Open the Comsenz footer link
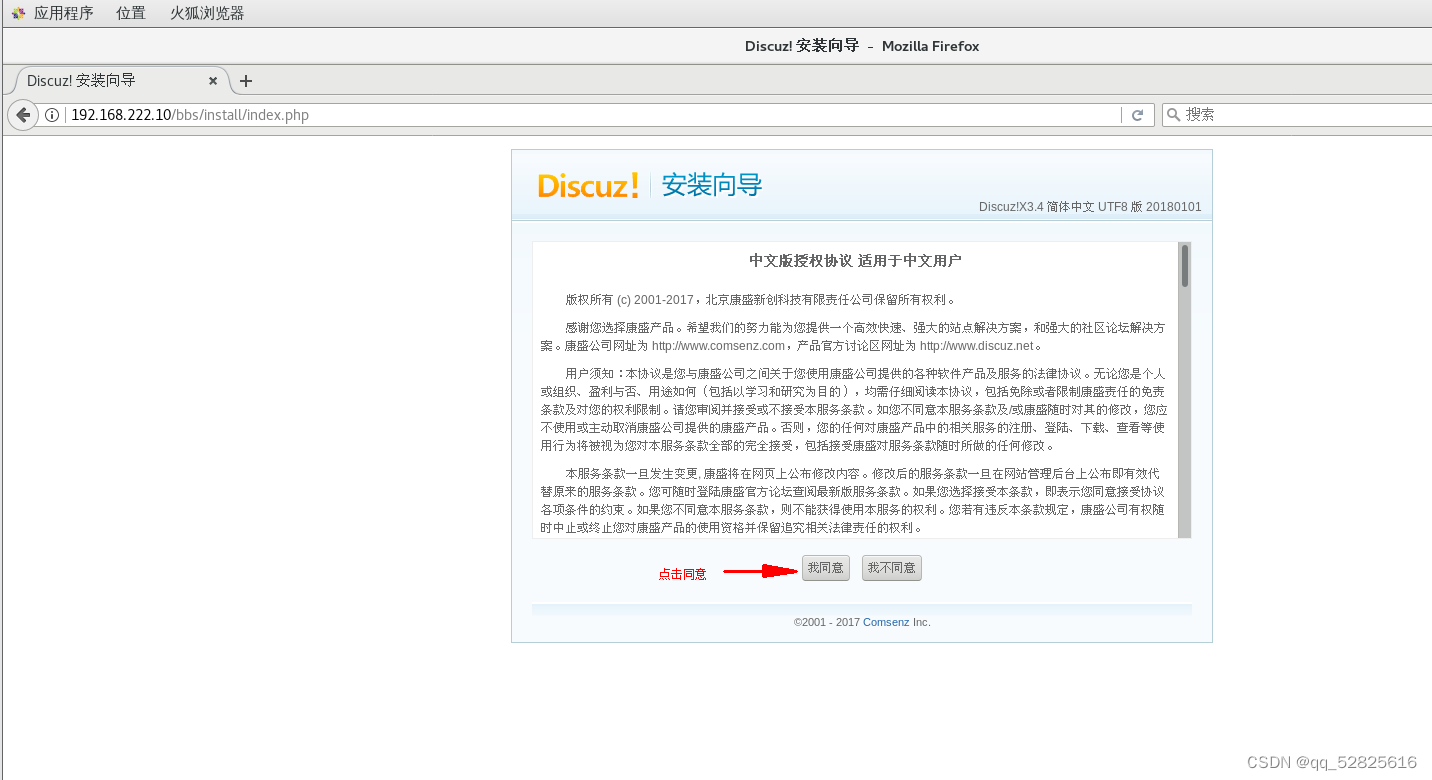Viewport: 1432px width, 780px height. point(886,622)
